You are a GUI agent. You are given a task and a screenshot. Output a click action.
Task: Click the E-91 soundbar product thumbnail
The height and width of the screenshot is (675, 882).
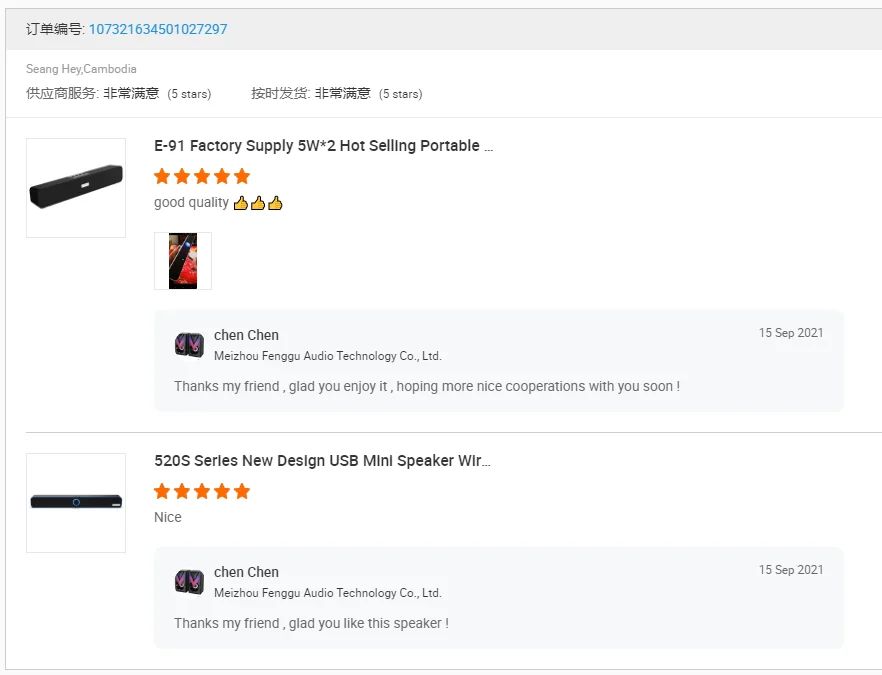coord(76,188)
